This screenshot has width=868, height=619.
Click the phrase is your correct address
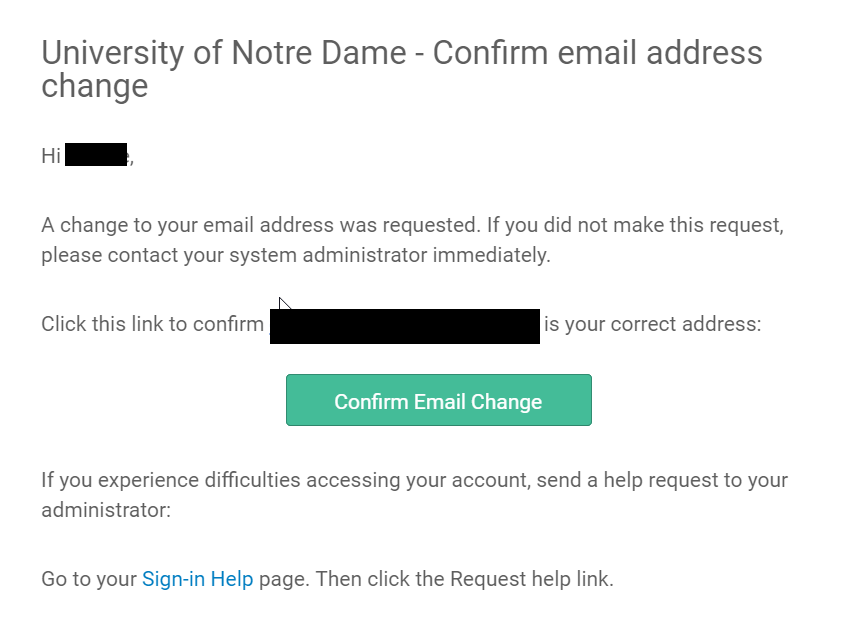pyautogui.click(x=653, y=324)
